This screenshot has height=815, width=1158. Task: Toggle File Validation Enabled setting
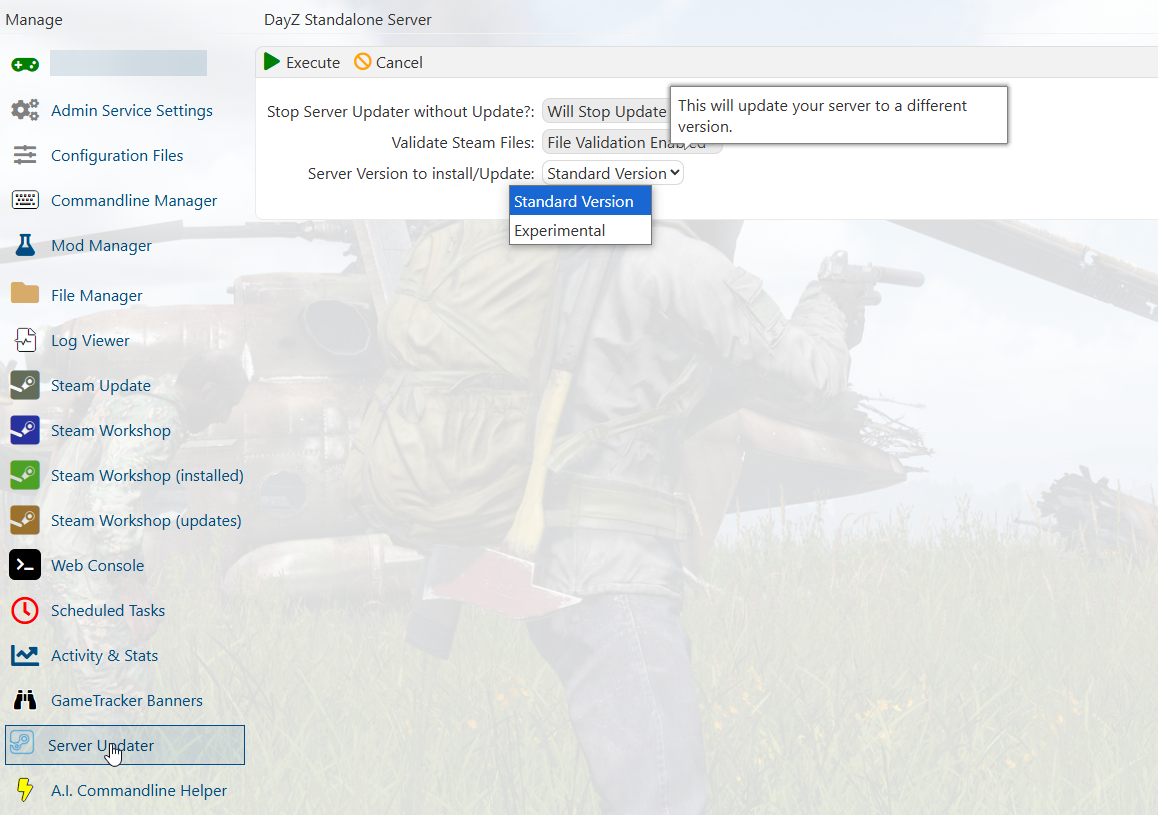point(631,142)
